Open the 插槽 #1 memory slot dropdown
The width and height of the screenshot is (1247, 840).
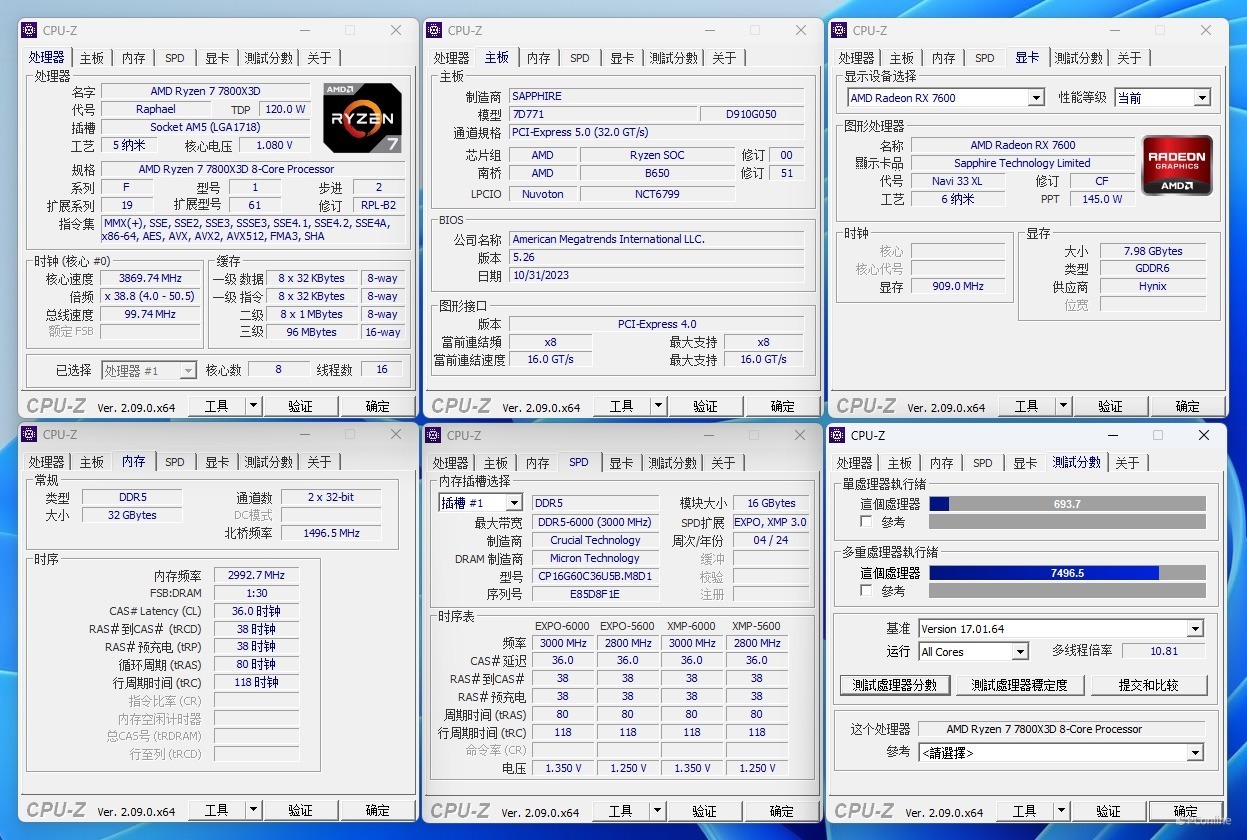480,503
